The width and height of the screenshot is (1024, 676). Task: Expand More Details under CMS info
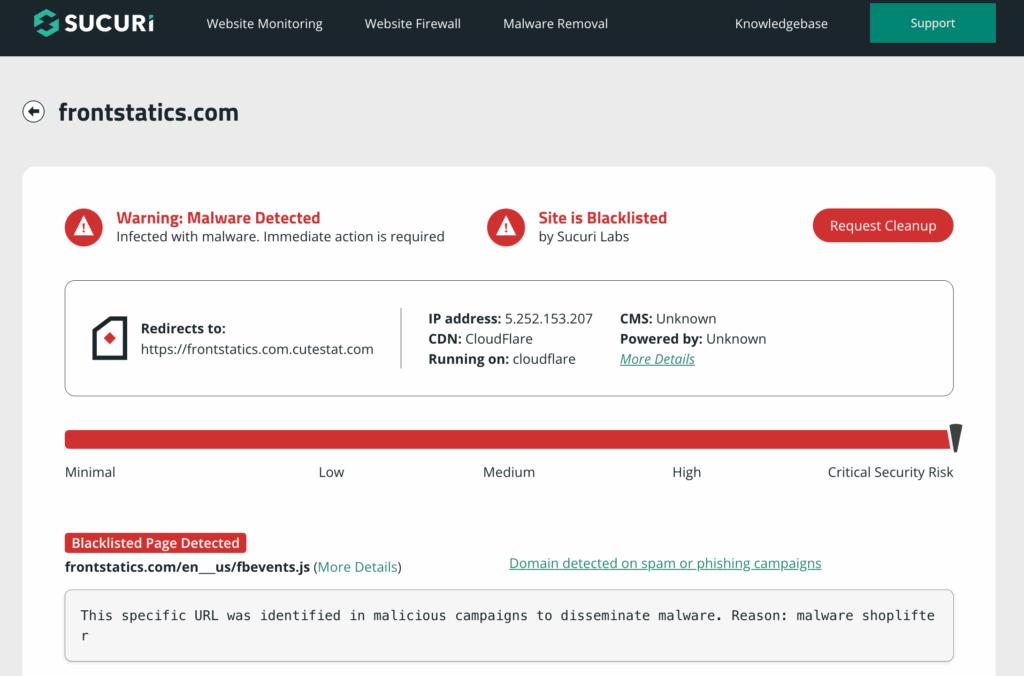click(x=657, y=359)
